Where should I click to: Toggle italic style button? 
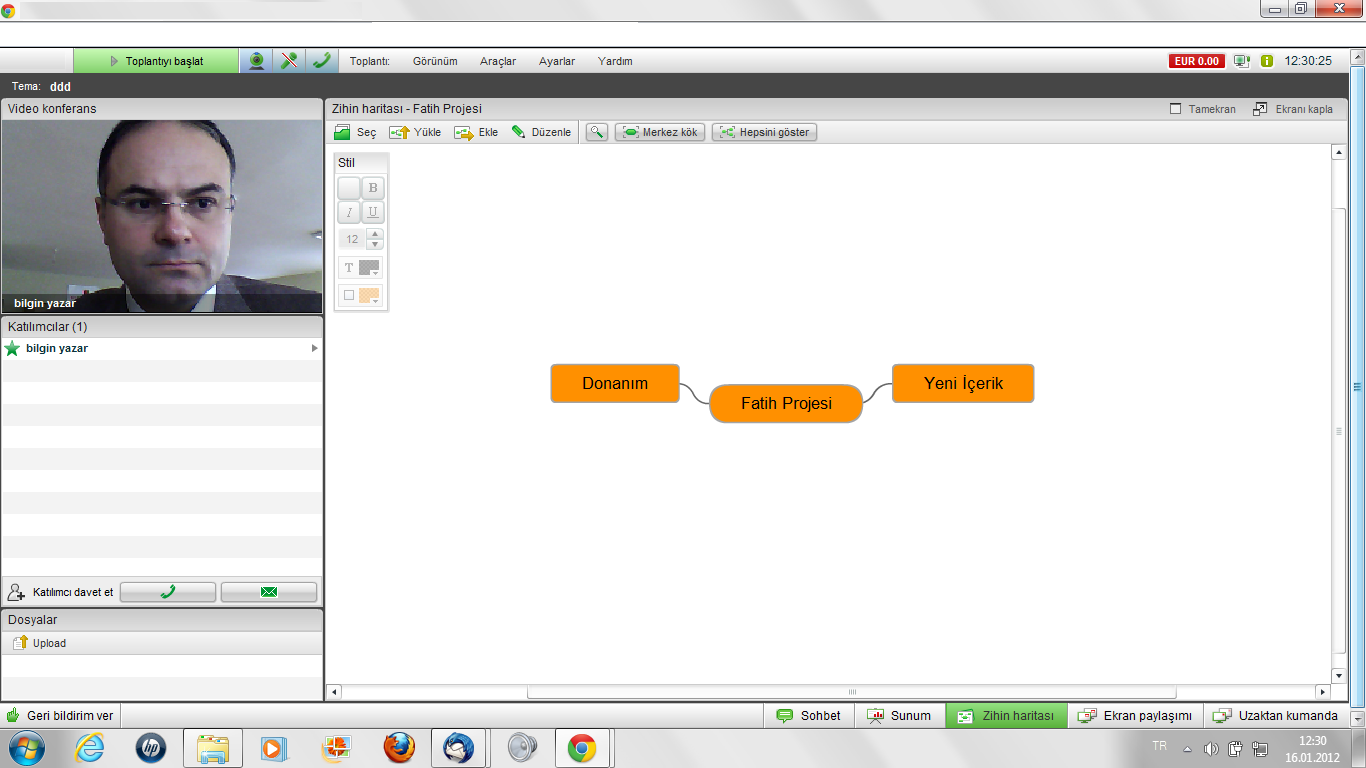point(349,212)
